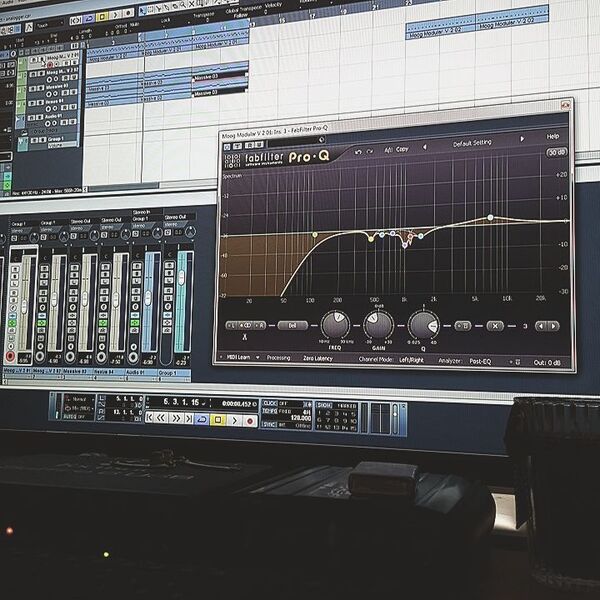
Task: Toggle the SYNC button in transport
Action: [269, 424]
